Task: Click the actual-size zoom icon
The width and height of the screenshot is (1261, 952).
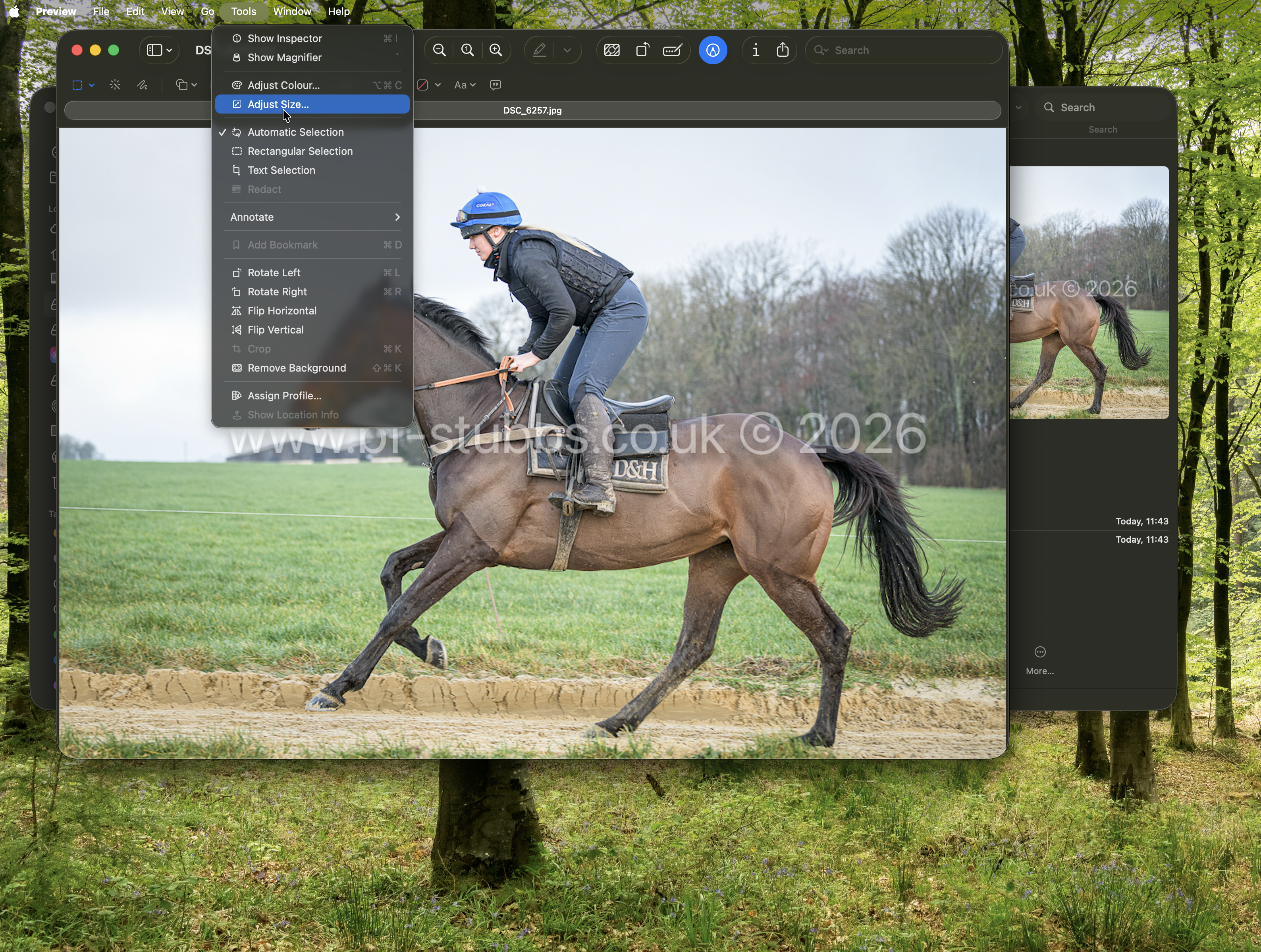Action: (x=467, y=50)
